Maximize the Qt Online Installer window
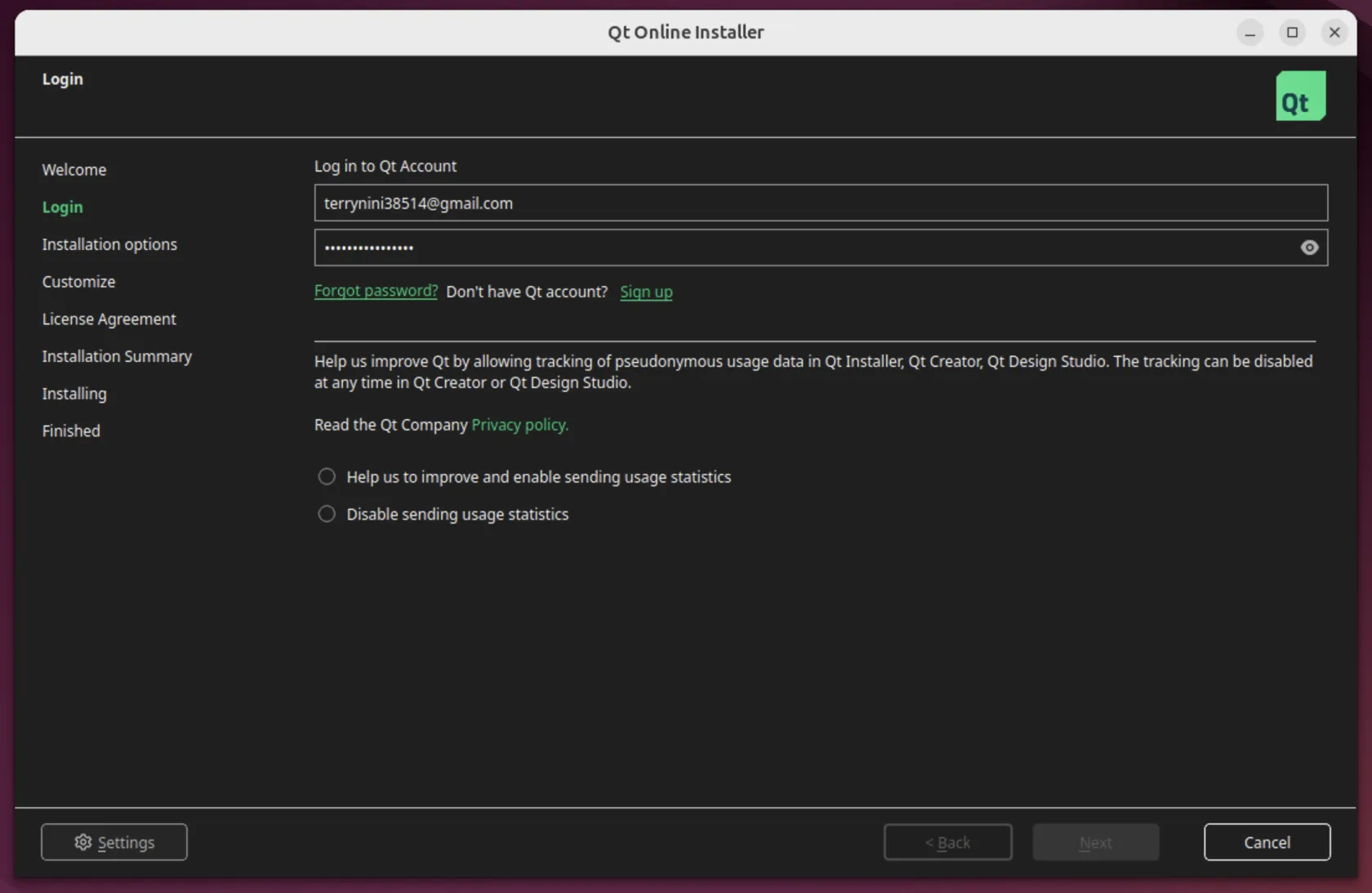Viewport: 1372px width, 893px height. coord(1292,33)
